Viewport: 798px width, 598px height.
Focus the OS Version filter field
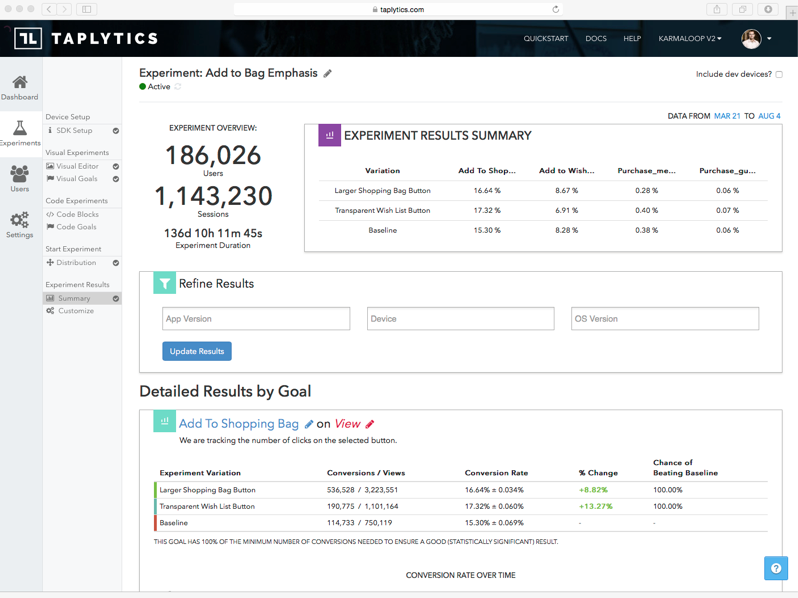(x=665, y=319)
